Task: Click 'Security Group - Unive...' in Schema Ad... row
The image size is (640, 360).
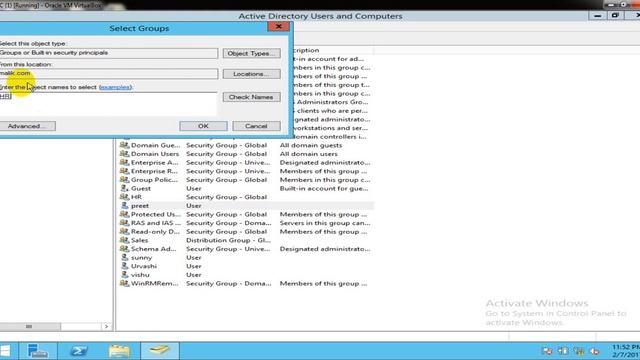Action: [228, 249]
